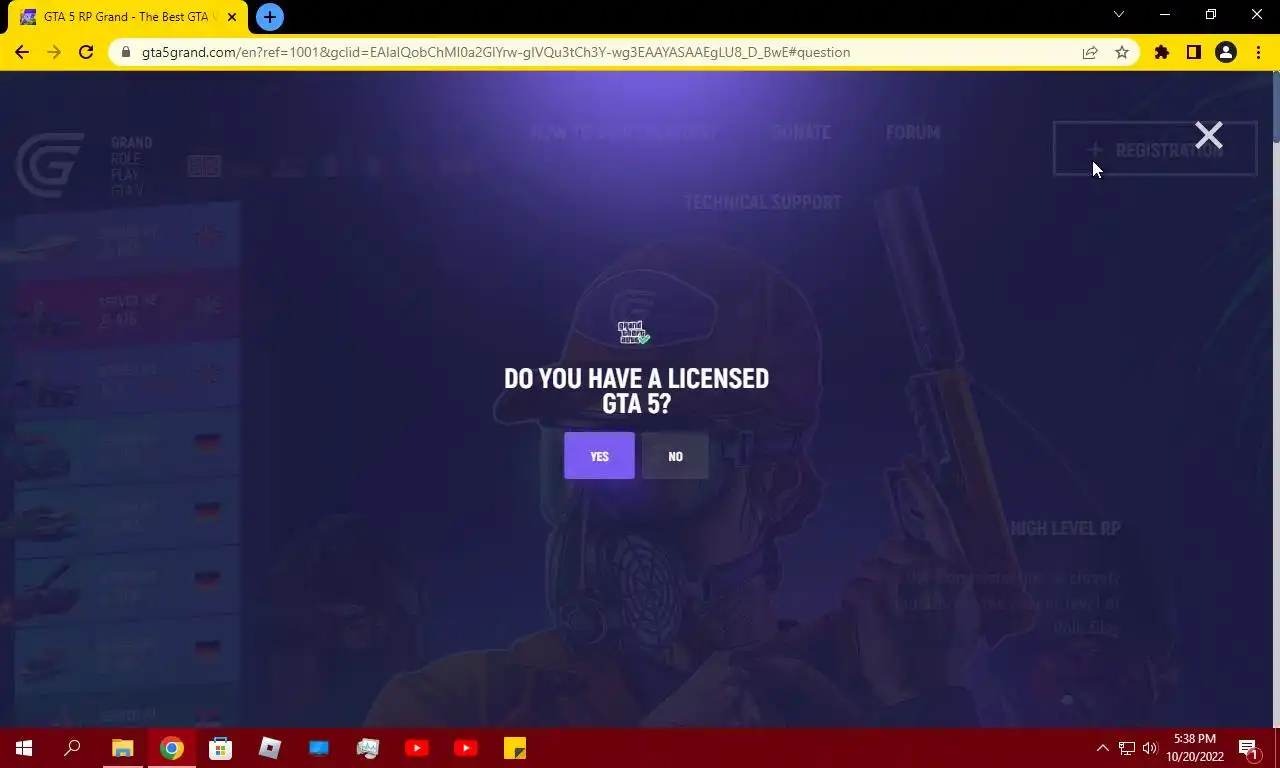
Task: Go back to the previous page
Action: pos(22,52)
